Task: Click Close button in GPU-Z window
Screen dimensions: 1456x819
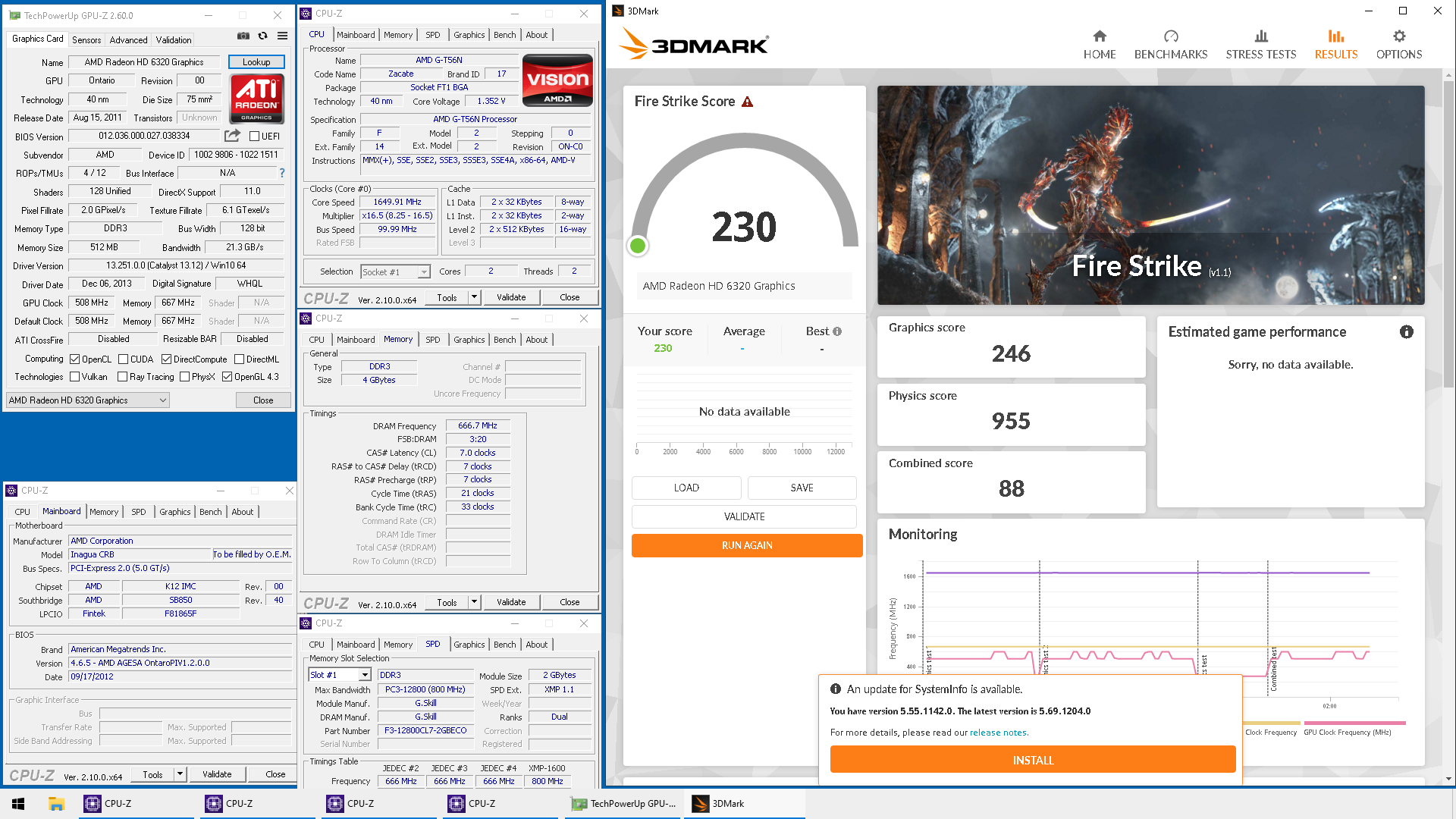Action: pyautogui.click(x=263, y=400)
